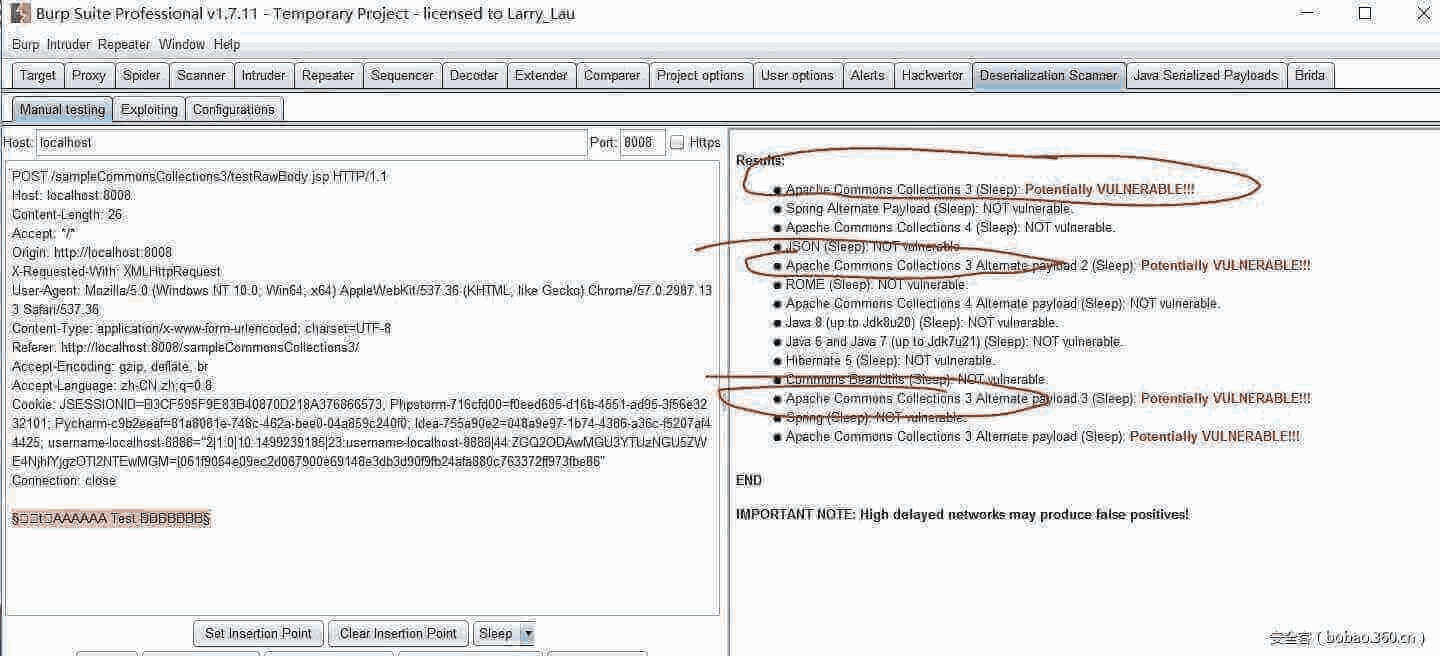Click inside the Port input field

[x=641, y=142]
